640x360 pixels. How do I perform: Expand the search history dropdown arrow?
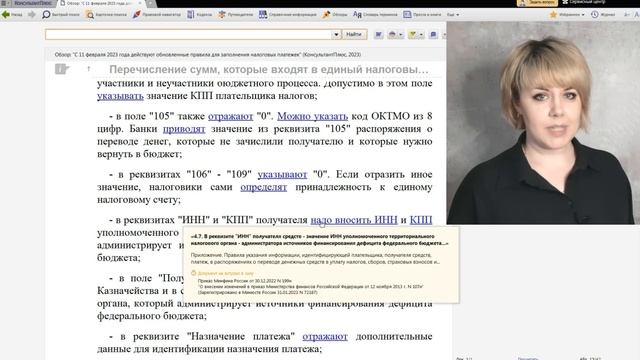click(336, 35)
